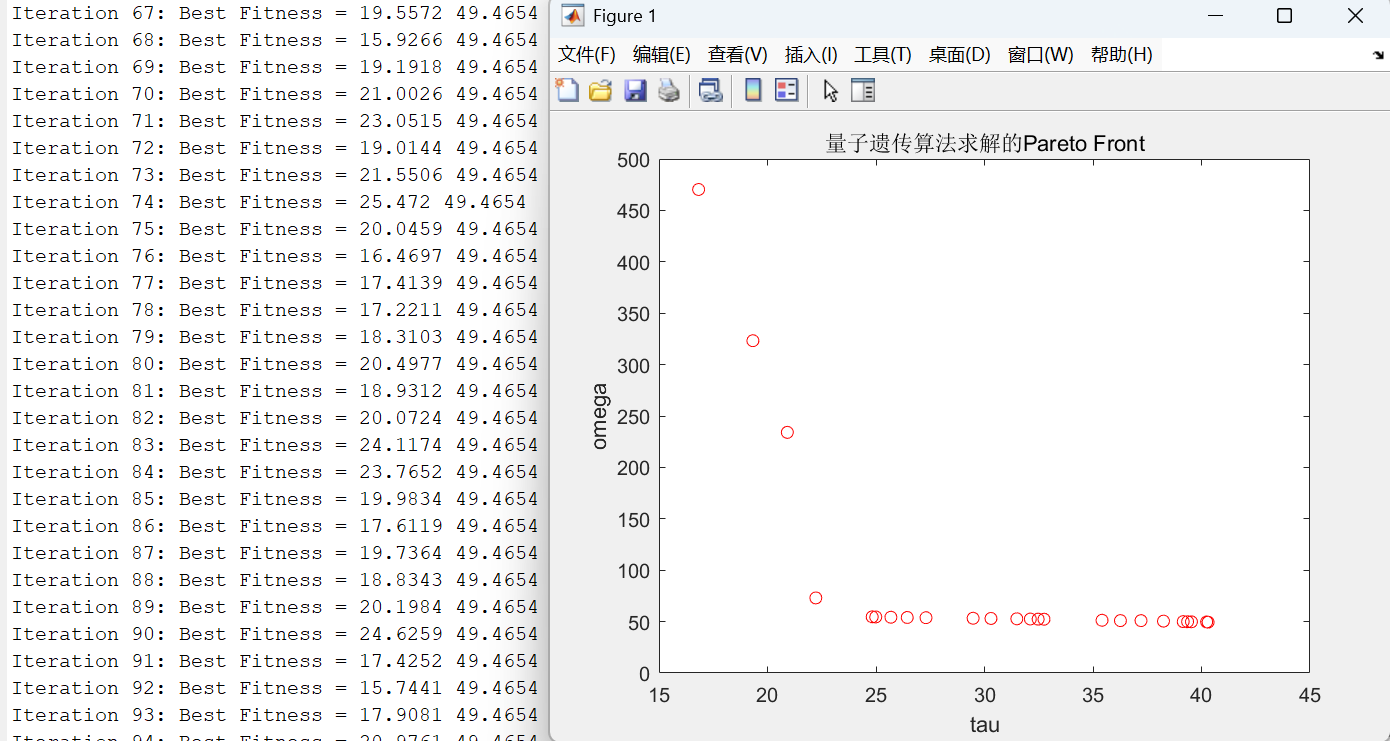Image resolution: width=1390 pixels, height=741 pixels.
Task: Open the 桌面(D) menu
Action: click(960, 55)
